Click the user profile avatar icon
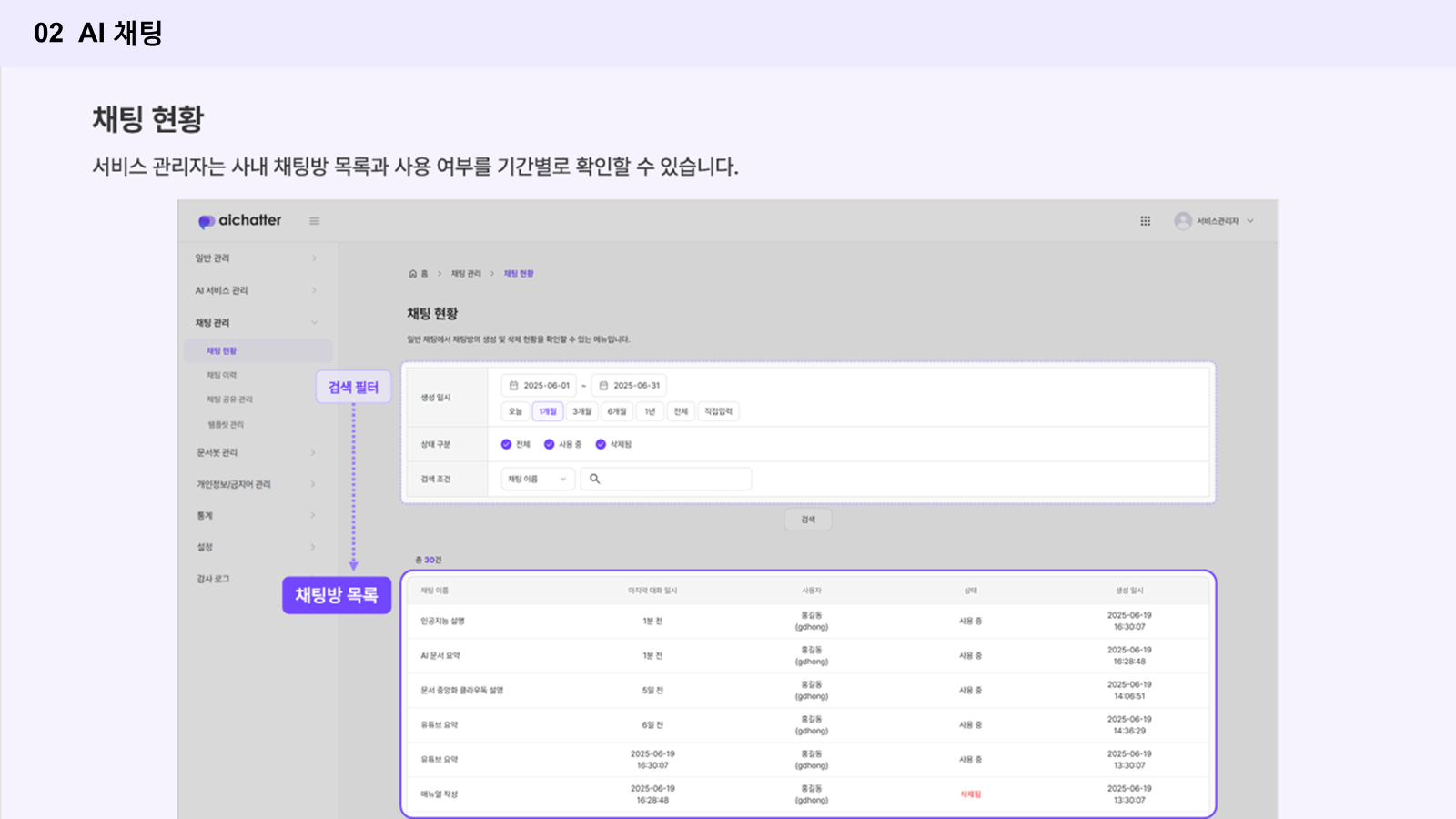 (x=1182, y=221)
